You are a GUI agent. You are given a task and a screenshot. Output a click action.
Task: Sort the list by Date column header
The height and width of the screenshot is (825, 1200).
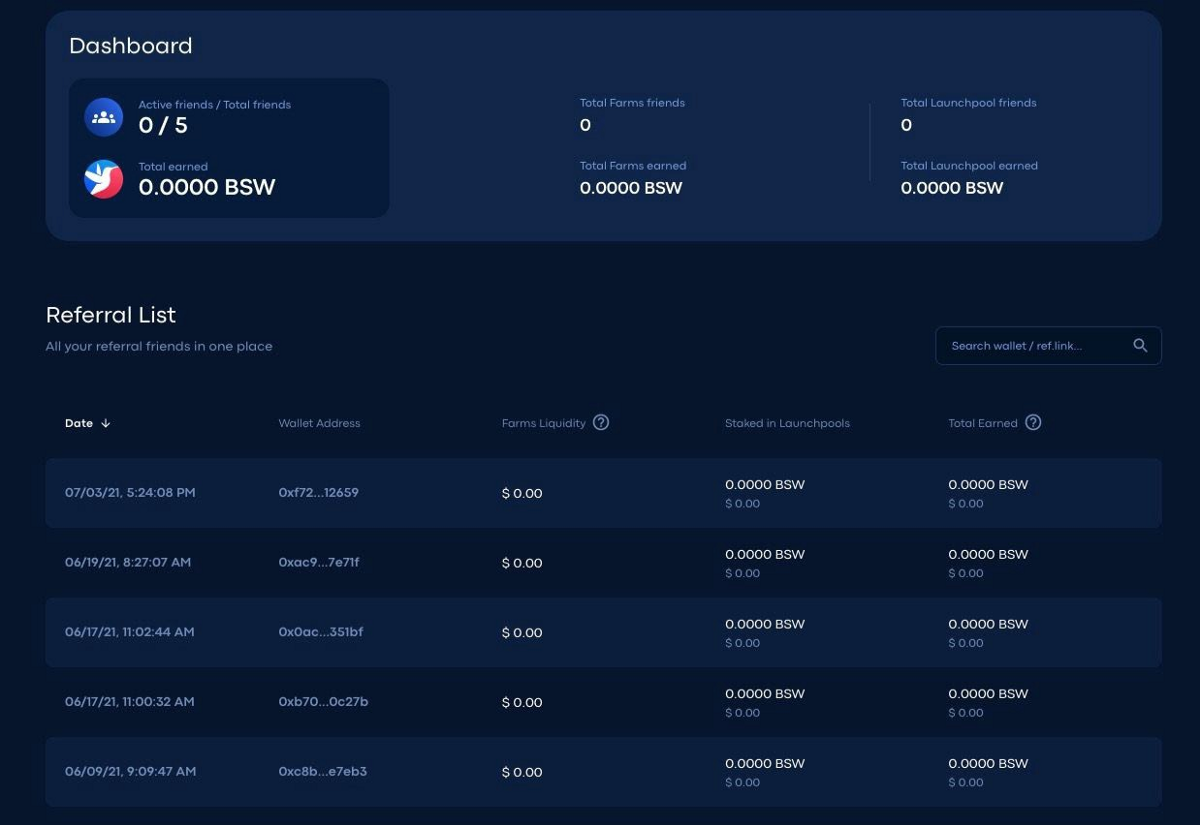(x=79, y=423)
